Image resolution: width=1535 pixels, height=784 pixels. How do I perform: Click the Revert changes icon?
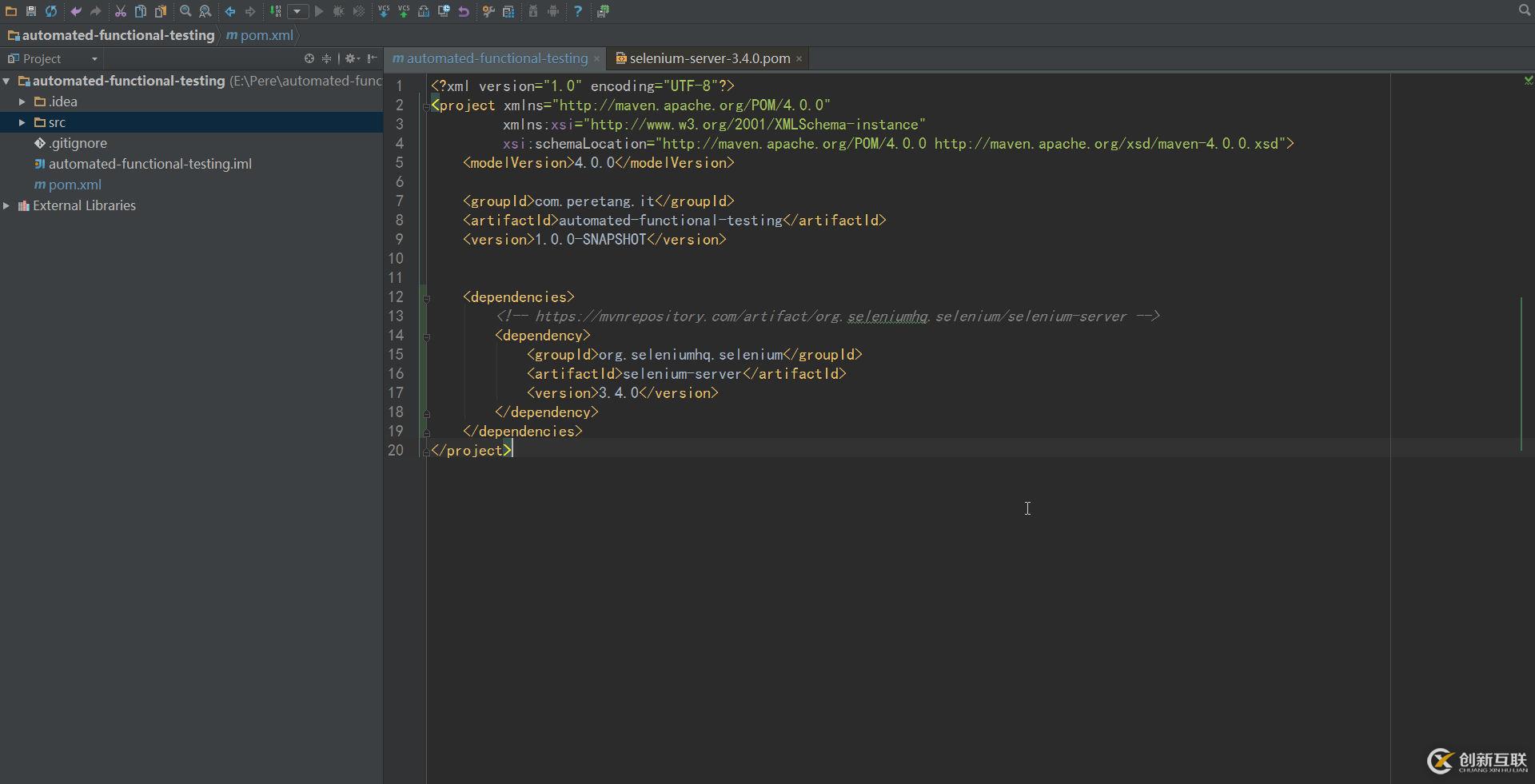[x=464, y=11]
